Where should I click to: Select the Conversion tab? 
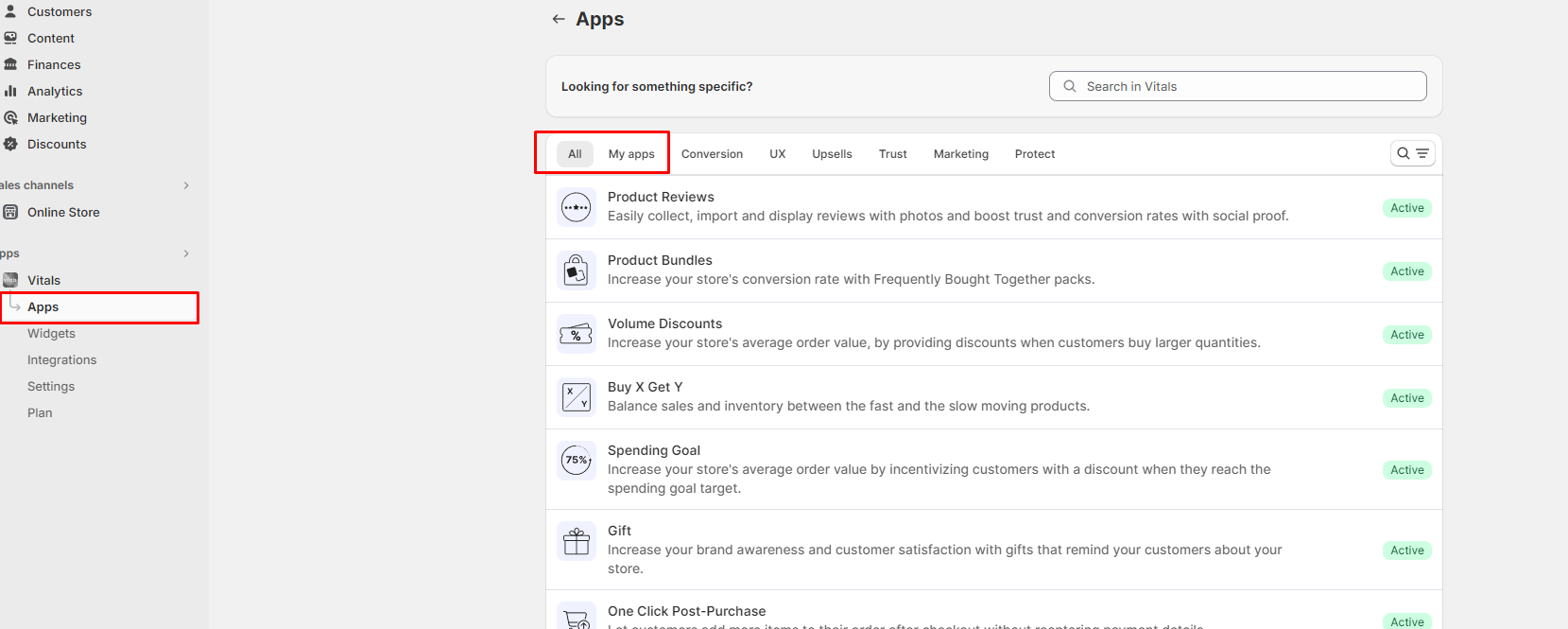[x=712, y=154]
